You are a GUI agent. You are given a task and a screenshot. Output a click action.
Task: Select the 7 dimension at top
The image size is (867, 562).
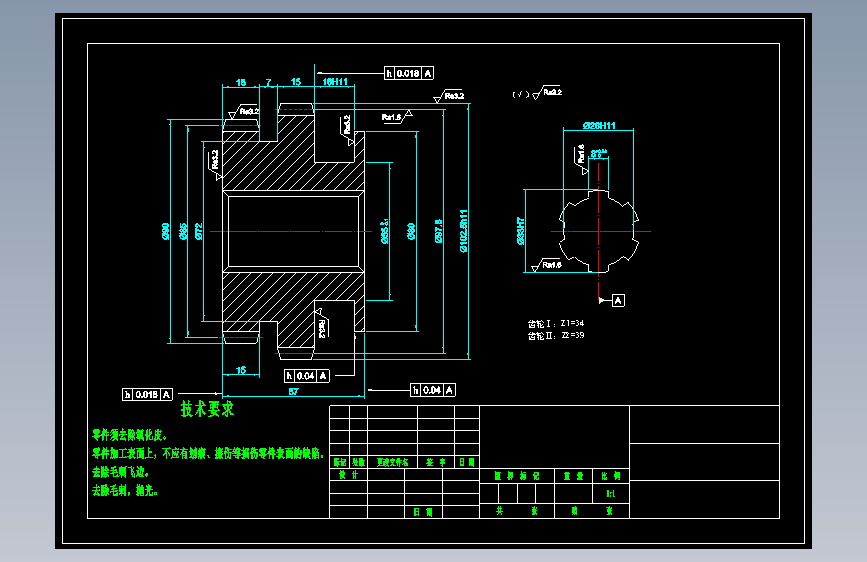pyautogui.click(x=269, y=82)
